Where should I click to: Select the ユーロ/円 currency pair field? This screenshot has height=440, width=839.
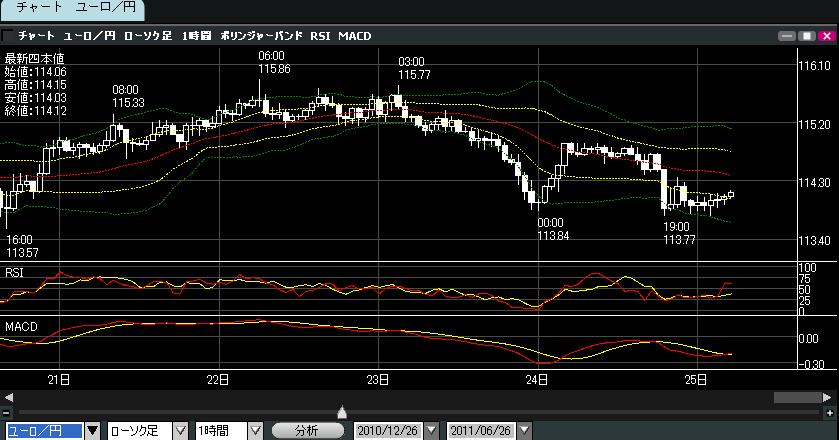pyautogui.click(x=45, y=430)
